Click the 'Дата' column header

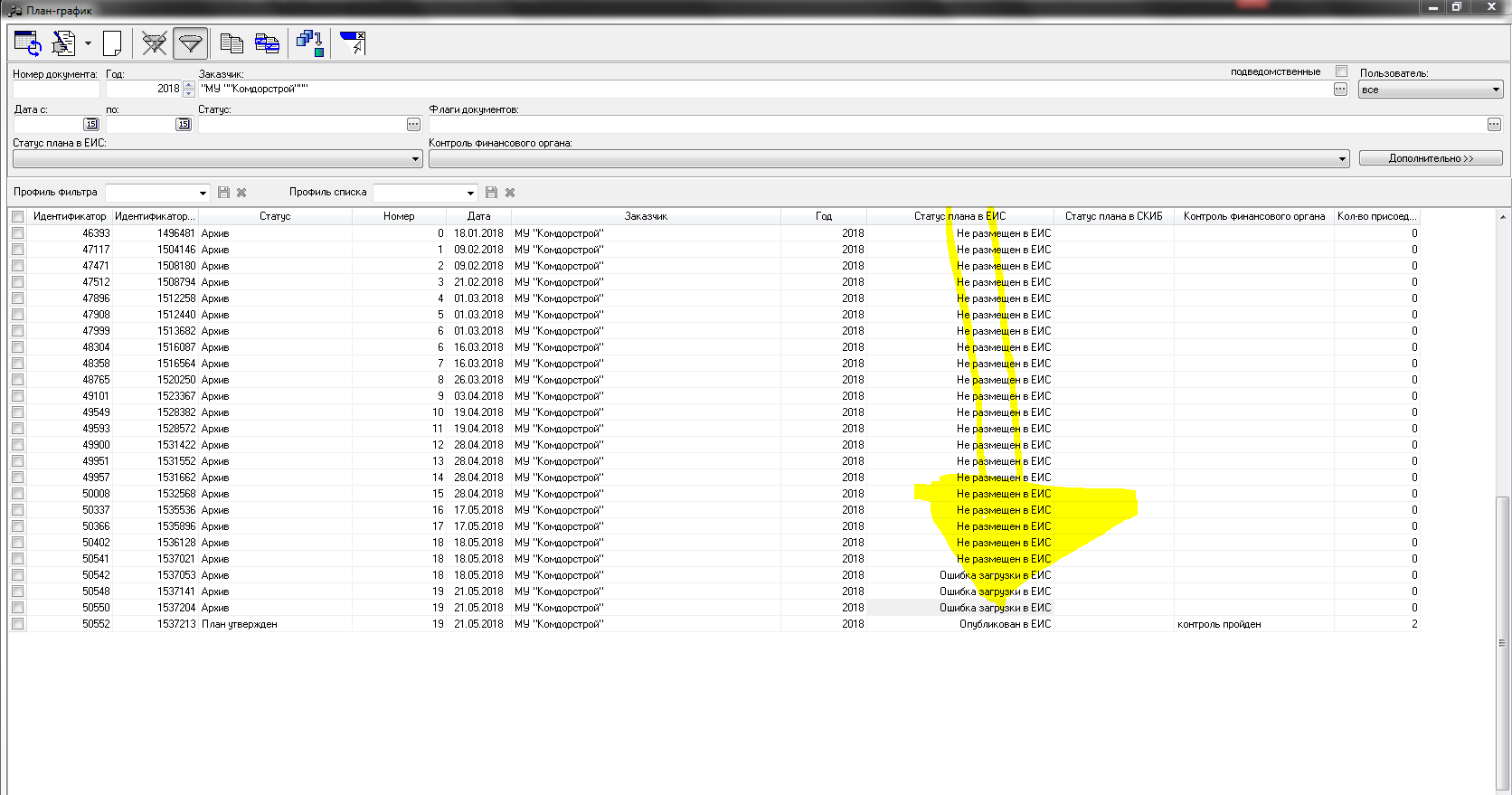coord(478,216)
